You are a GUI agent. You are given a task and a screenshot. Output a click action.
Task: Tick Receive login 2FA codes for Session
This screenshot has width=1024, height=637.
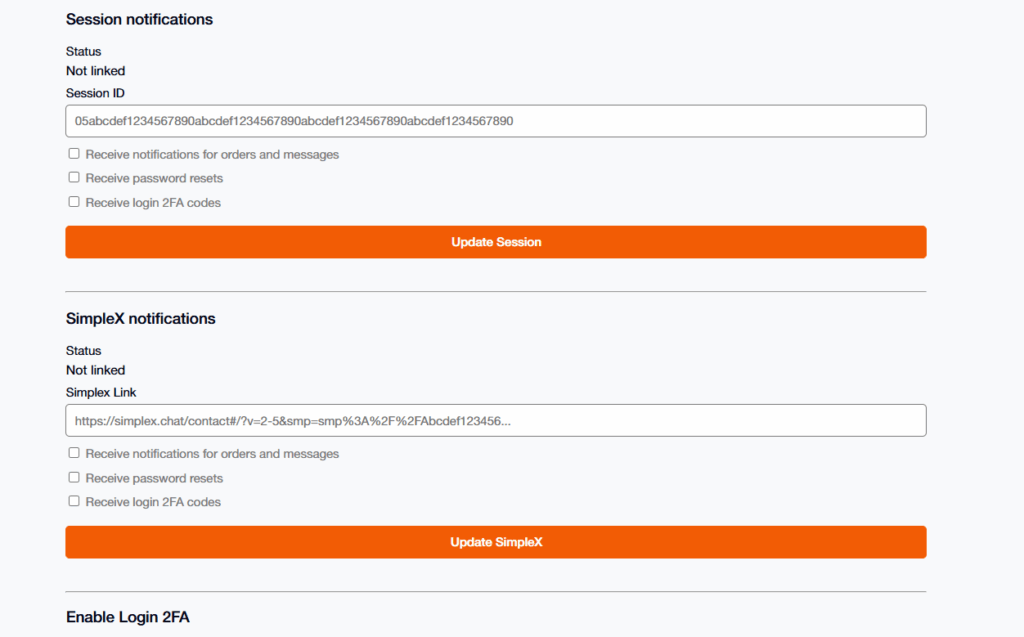(x=74, y=202)
